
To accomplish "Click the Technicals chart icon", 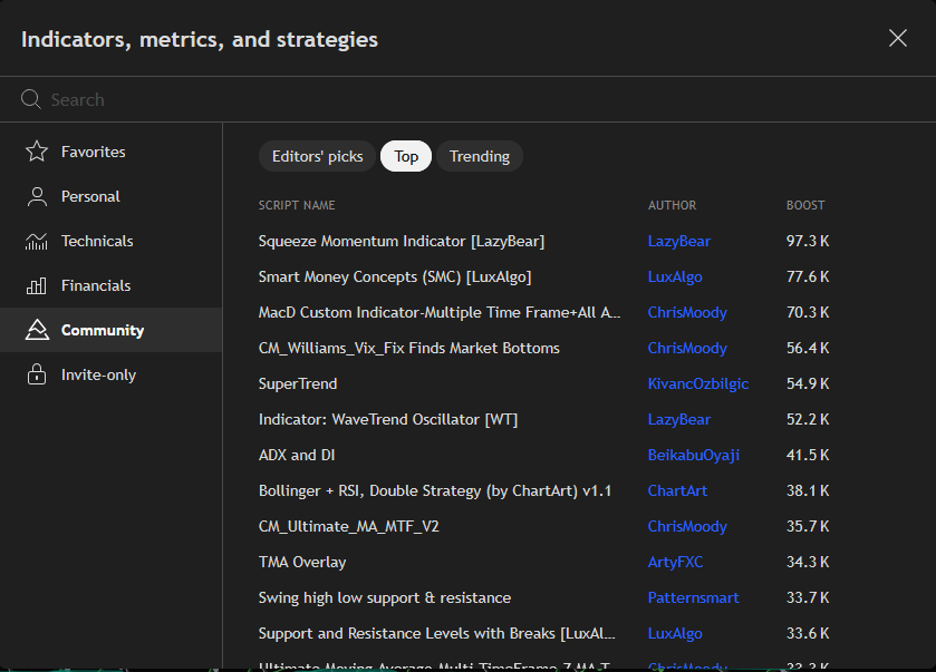I will (x=37, y=241).
